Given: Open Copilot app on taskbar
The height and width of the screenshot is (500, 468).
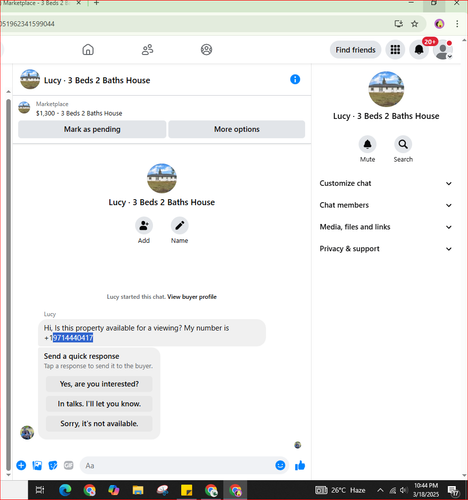Looking at the screenshot, I should coord(114,490).
